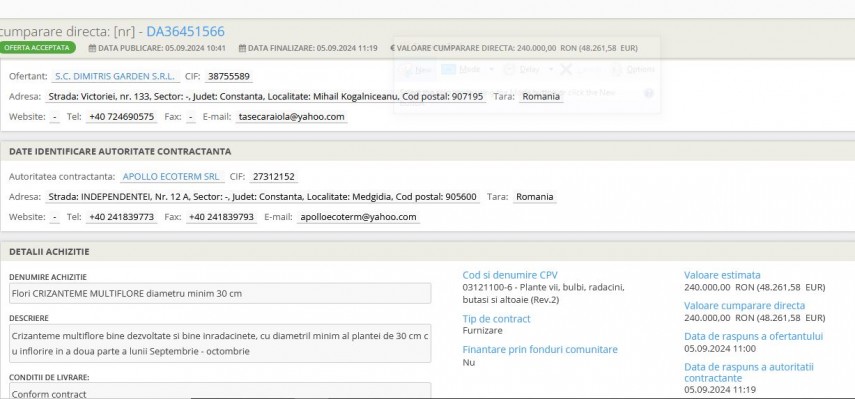Click the Cod si denumire CPV heading

[x=510, y=275]
